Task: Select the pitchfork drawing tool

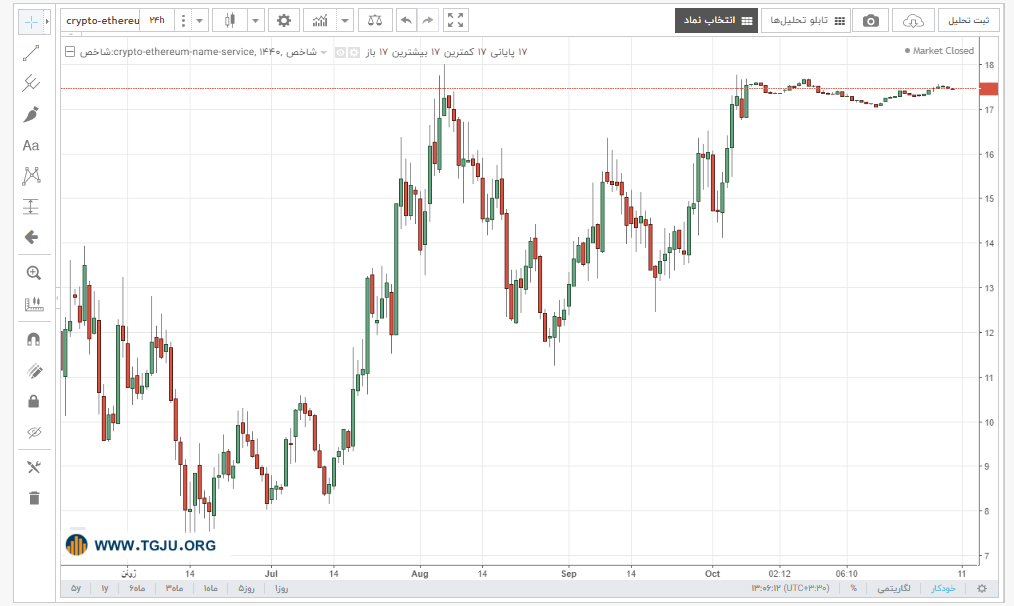Action: click(x=31, y=83)
